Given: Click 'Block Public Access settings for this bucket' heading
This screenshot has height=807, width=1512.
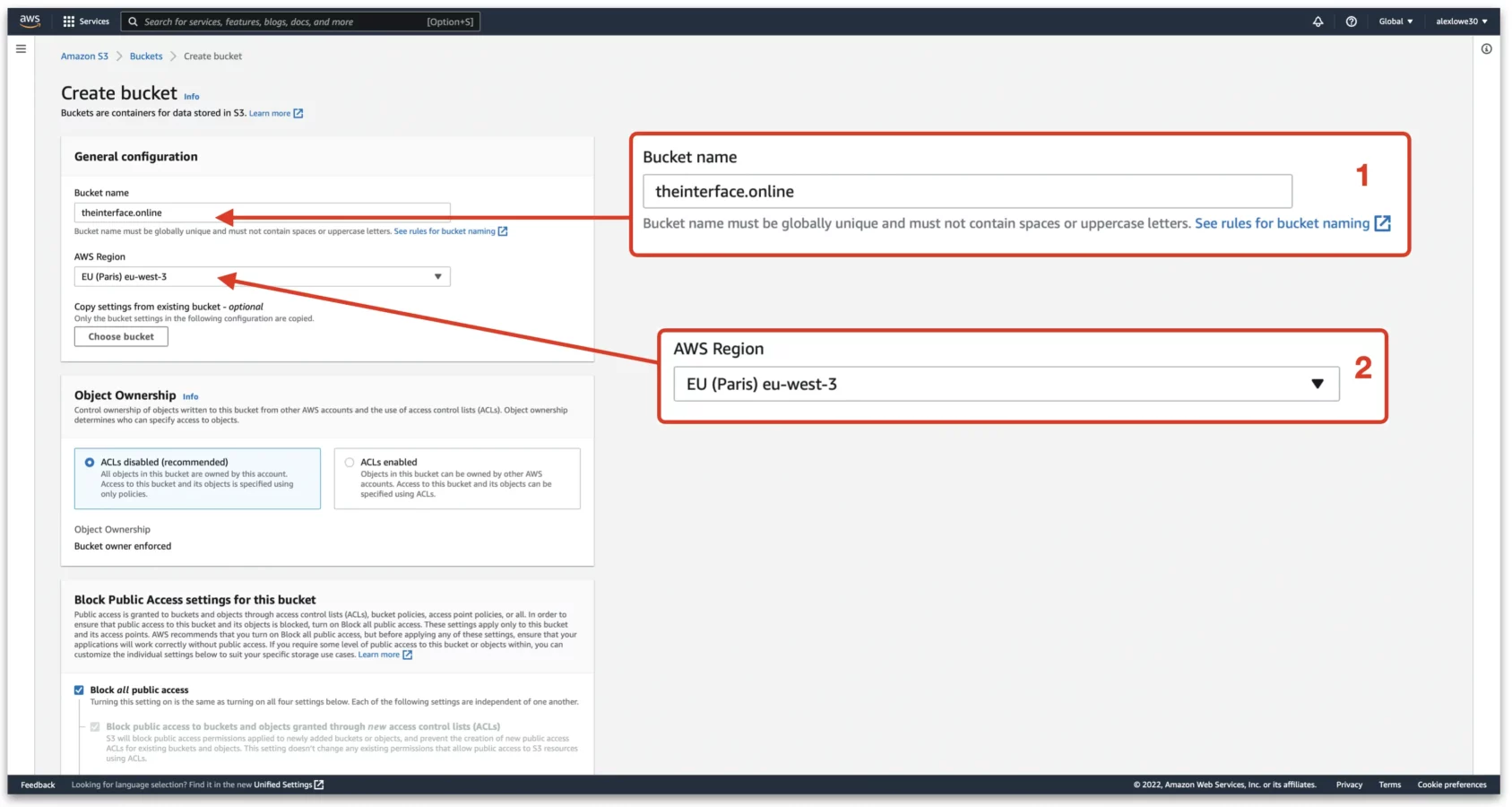Looking at the screenshot, I should point(195,600).
